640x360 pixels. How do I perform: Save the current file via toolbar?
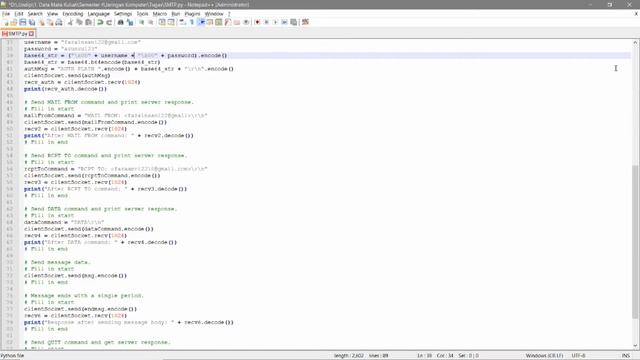click(23, 22)
